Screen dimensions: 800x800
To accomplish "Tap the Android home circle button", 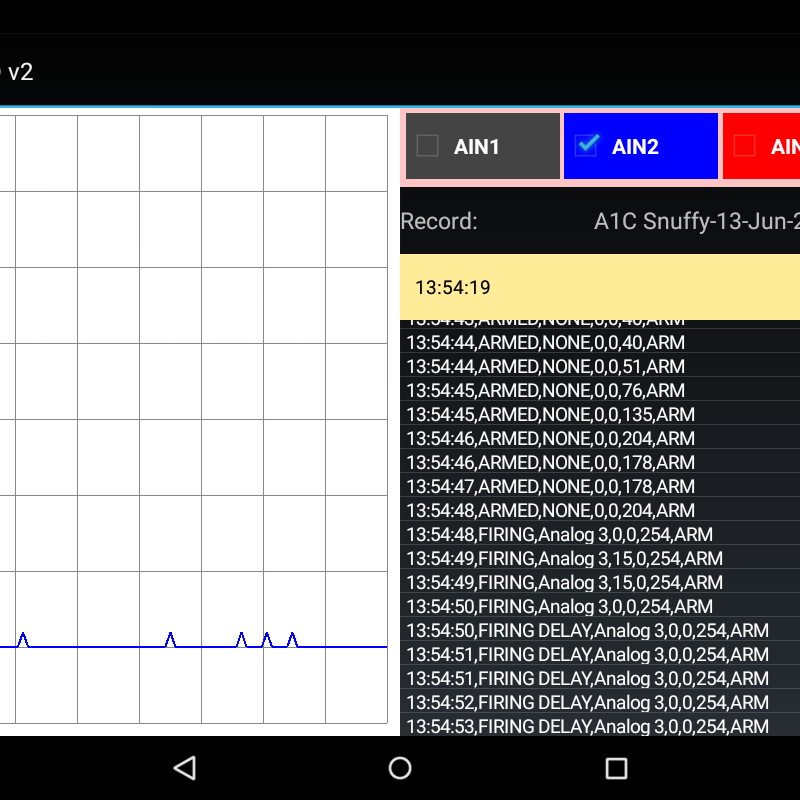I will pyautogui.click(x=400, y=768).
